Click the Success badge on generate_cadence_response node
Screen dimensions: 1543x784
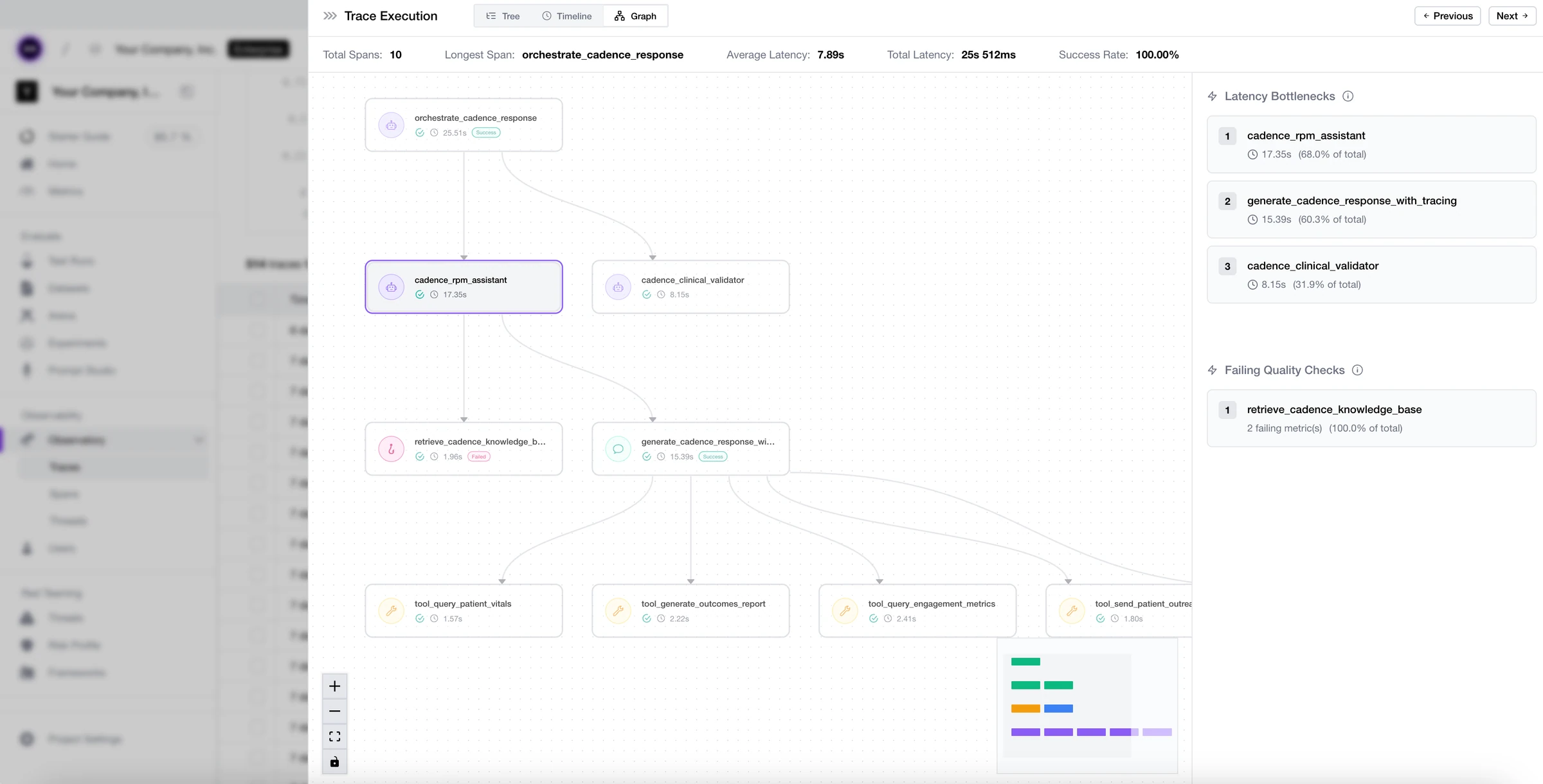pos(713,457)
